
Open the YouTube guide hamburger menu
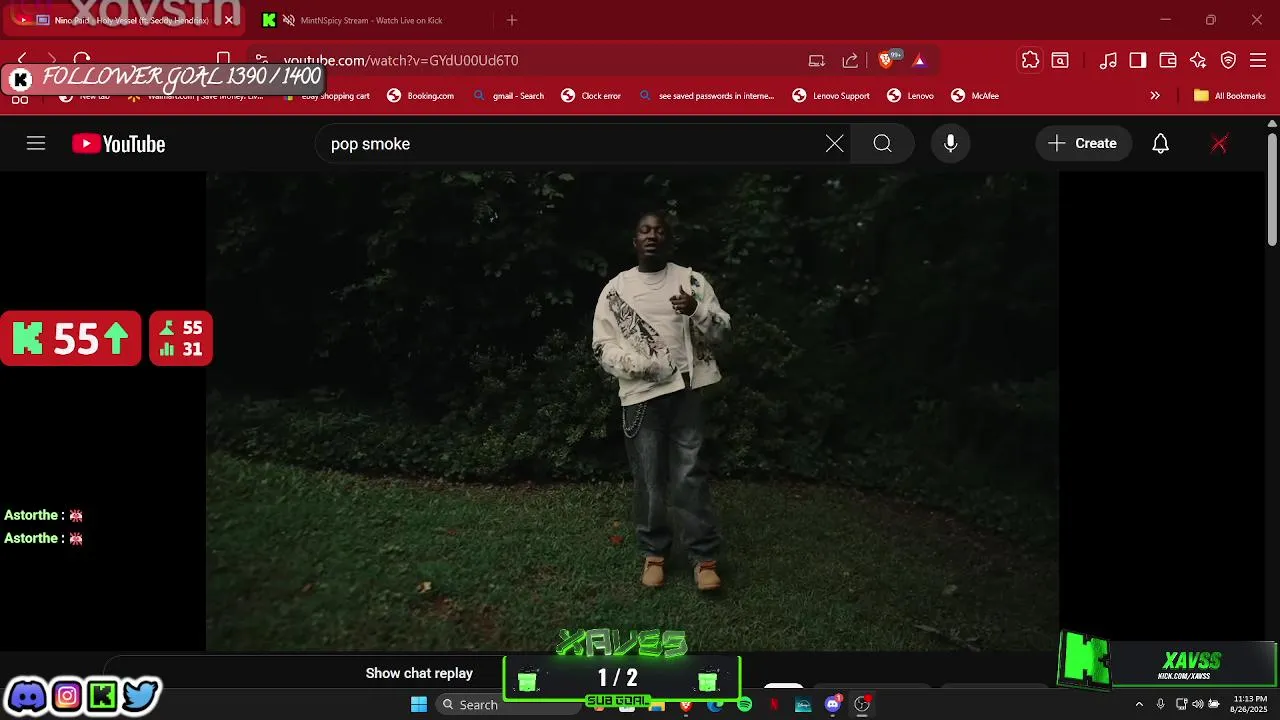point(36,144)
